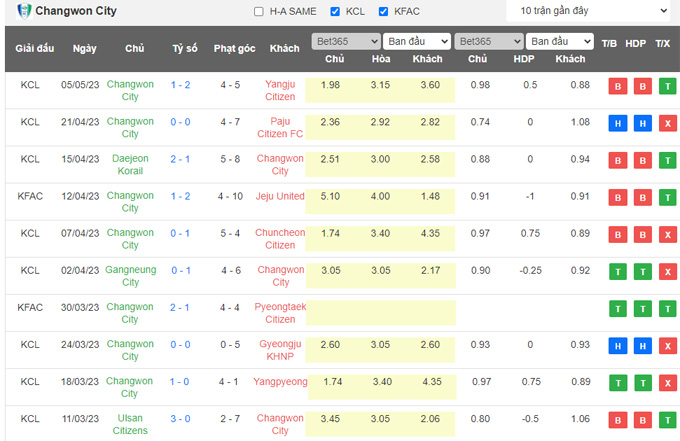This screenshot has height=441, width=680.
Task: Click the 'Tỷ số' column header
Action: coord(184,49)
